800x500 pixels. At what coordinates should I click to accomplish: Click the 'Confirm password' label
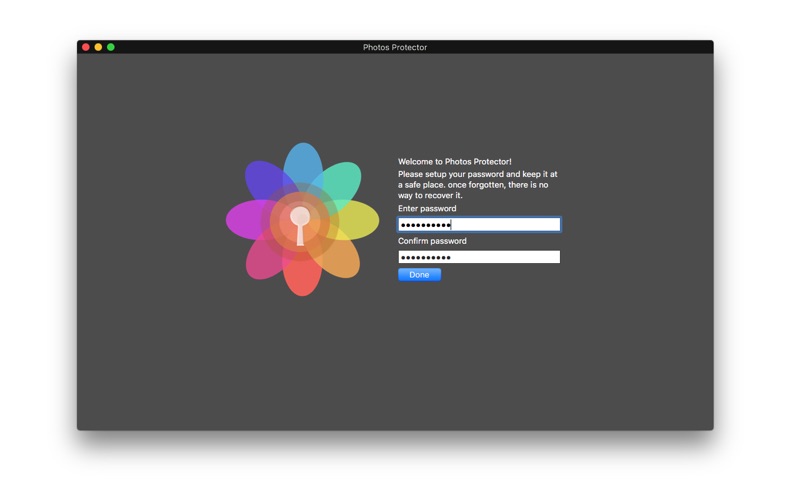tap(432, 241)
